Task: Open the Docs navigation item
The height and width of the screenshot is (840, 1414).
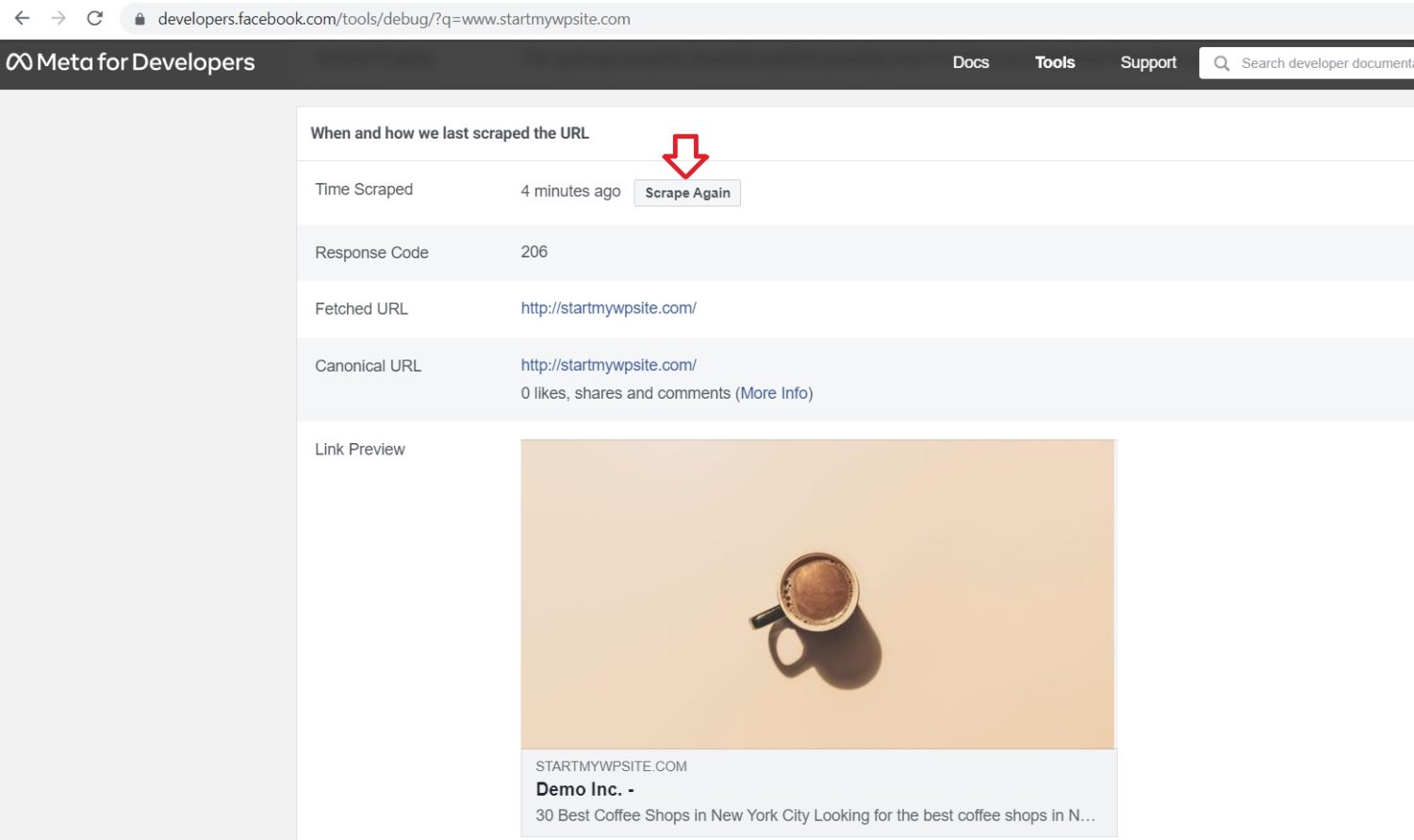Action: click(x=971, y=62)
